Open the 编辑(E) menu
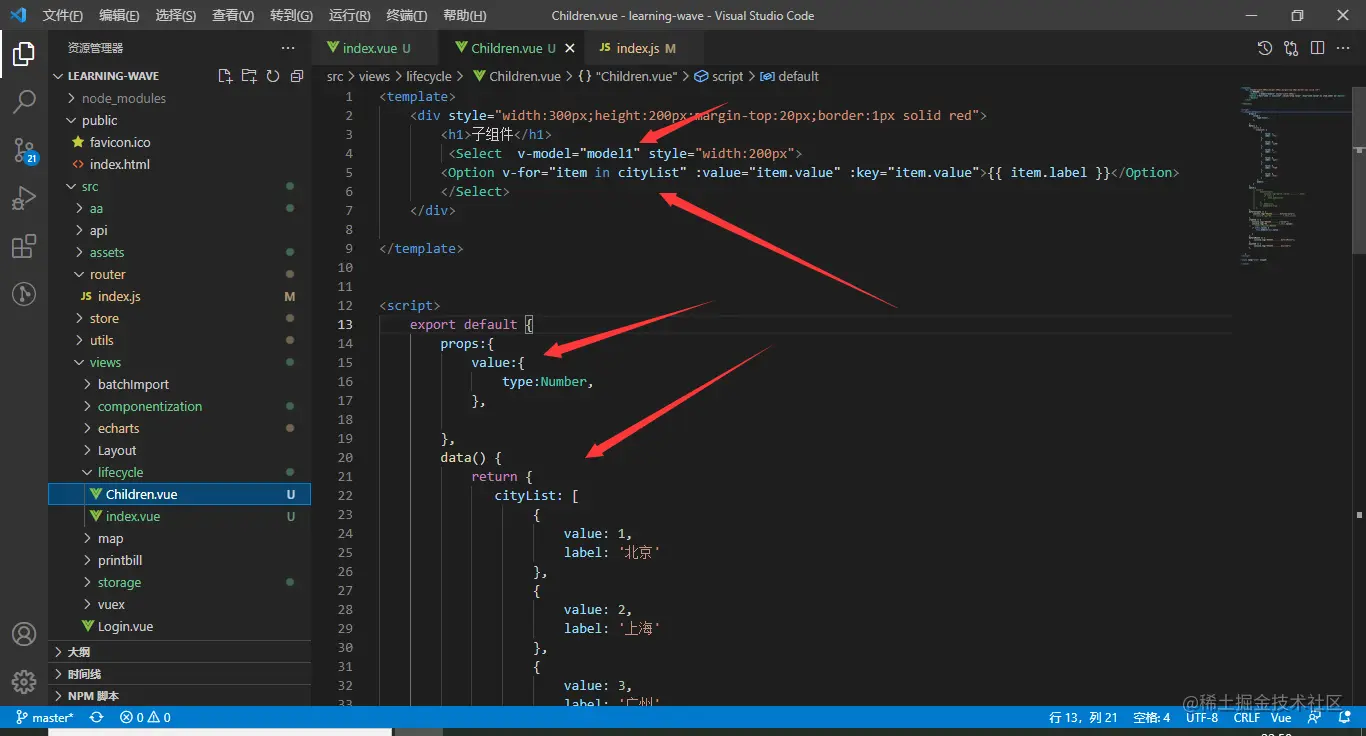Image resolution: width=1366 pixels, height=736 pixels. (x=120, y=16)
